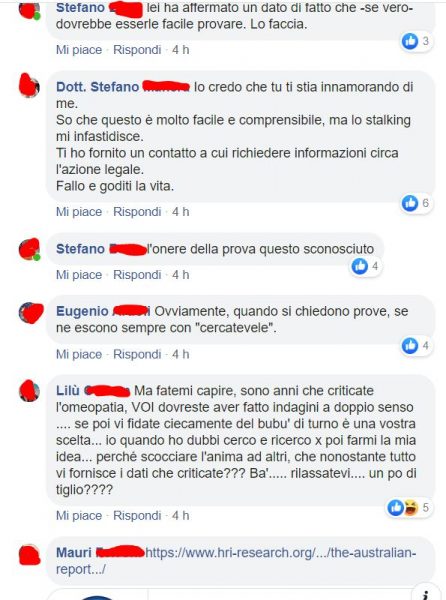Click Rispondi under Dott. Stefano's comment
The image size is (446, 600).
[x=137, y=212]
